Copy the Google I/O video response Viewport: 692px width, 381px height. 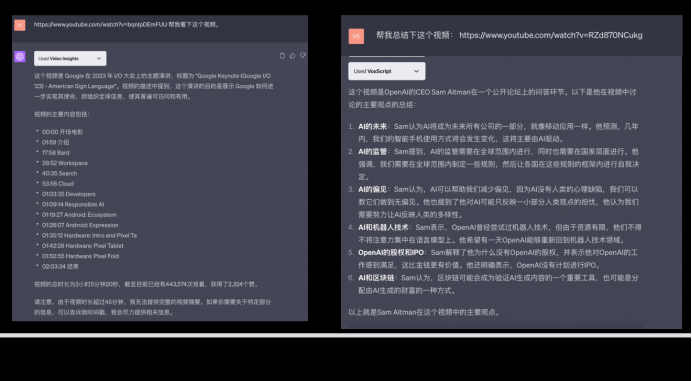[x=282, y=56]
